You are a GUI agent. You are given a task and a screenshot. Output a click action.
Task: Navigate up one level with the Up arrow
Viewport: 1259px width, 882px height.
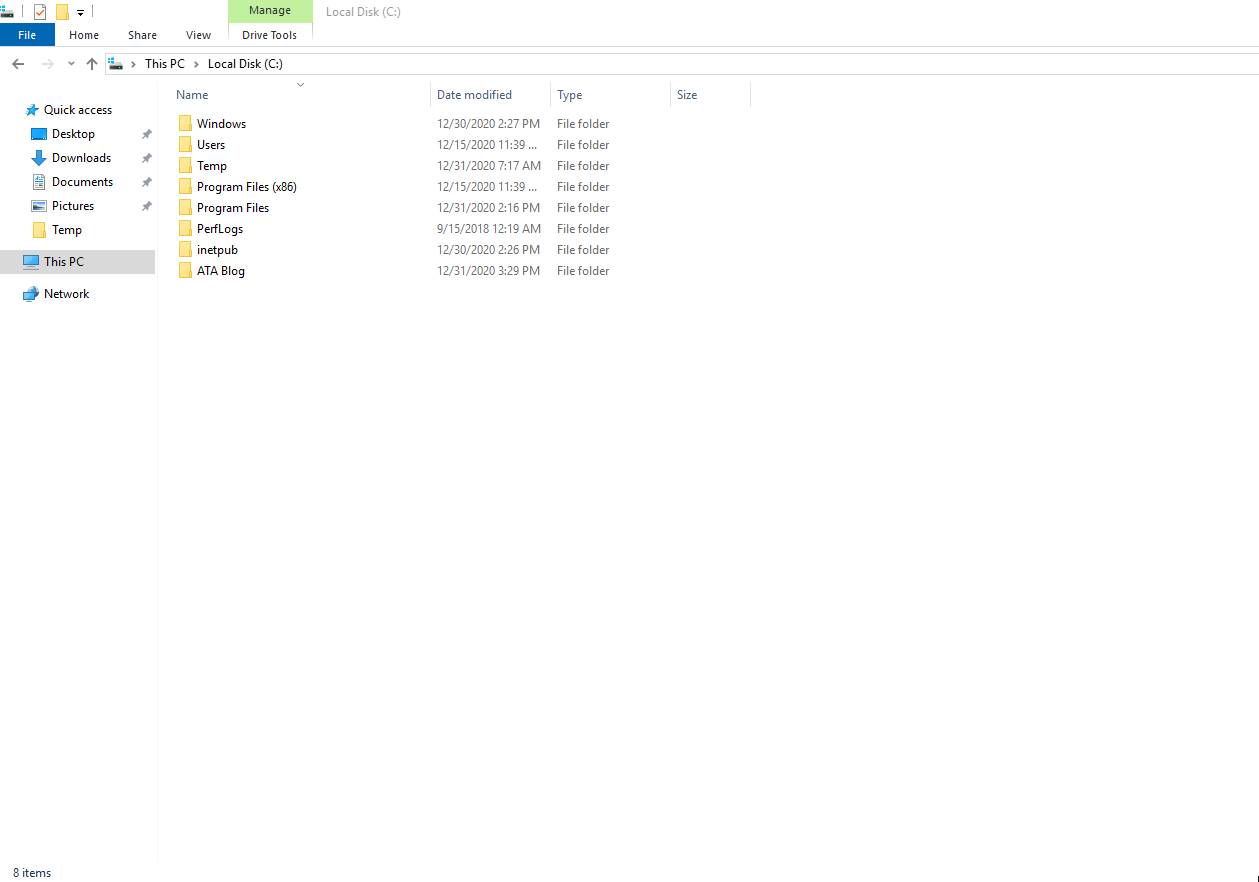pos(91,63)
